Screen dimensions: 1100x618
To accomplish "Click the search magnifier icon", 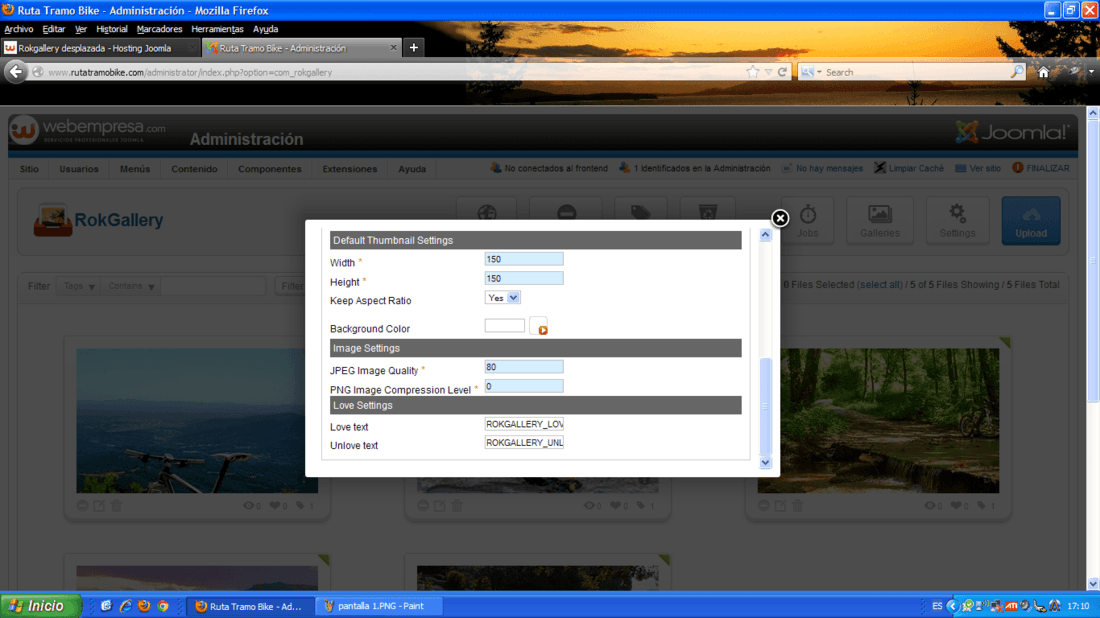I will [1017, 72].
